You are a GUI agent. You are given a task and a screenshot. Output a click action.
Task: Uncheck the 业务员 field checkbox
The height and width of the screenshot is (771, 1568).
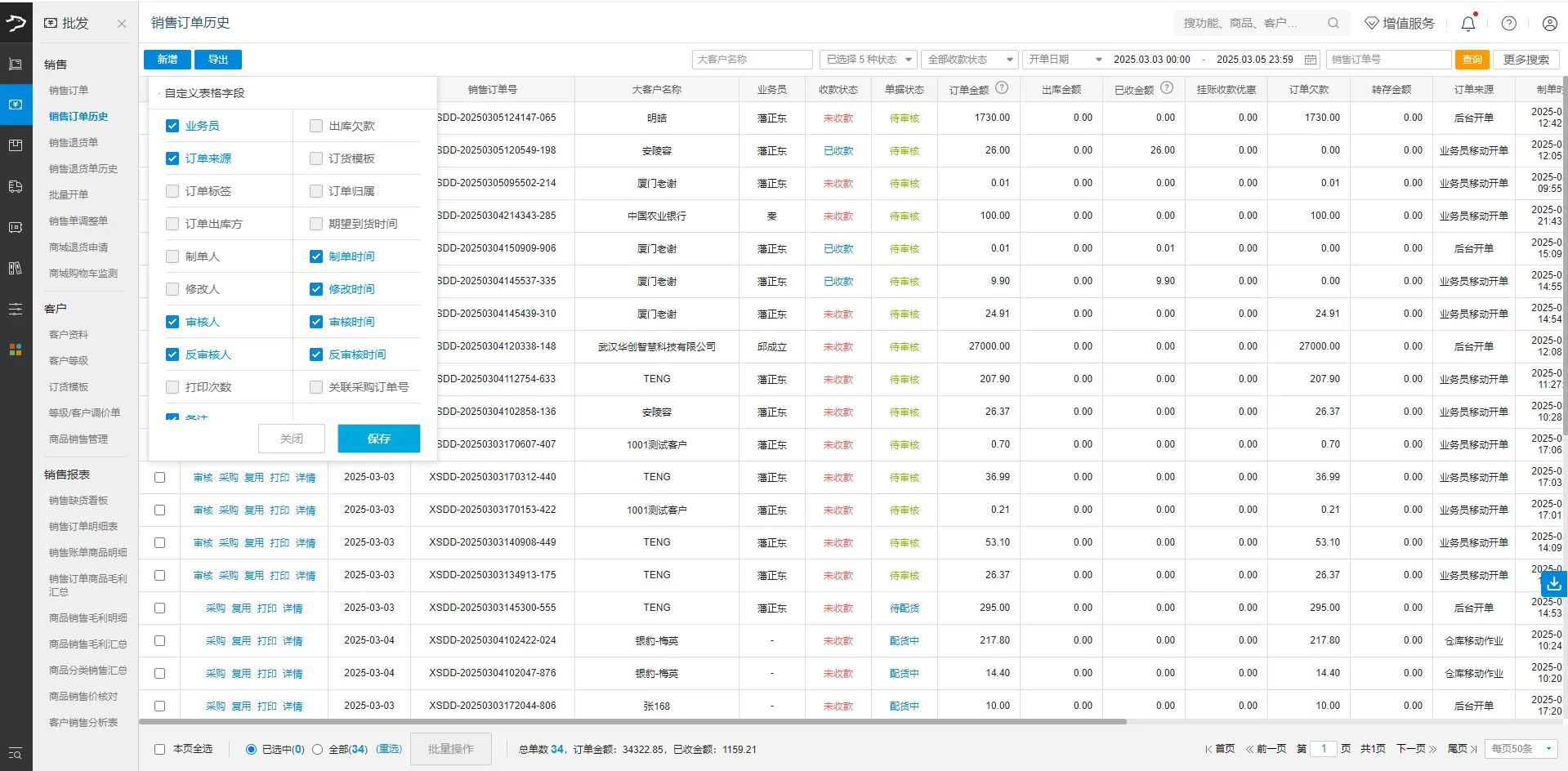tap(172, 126)
